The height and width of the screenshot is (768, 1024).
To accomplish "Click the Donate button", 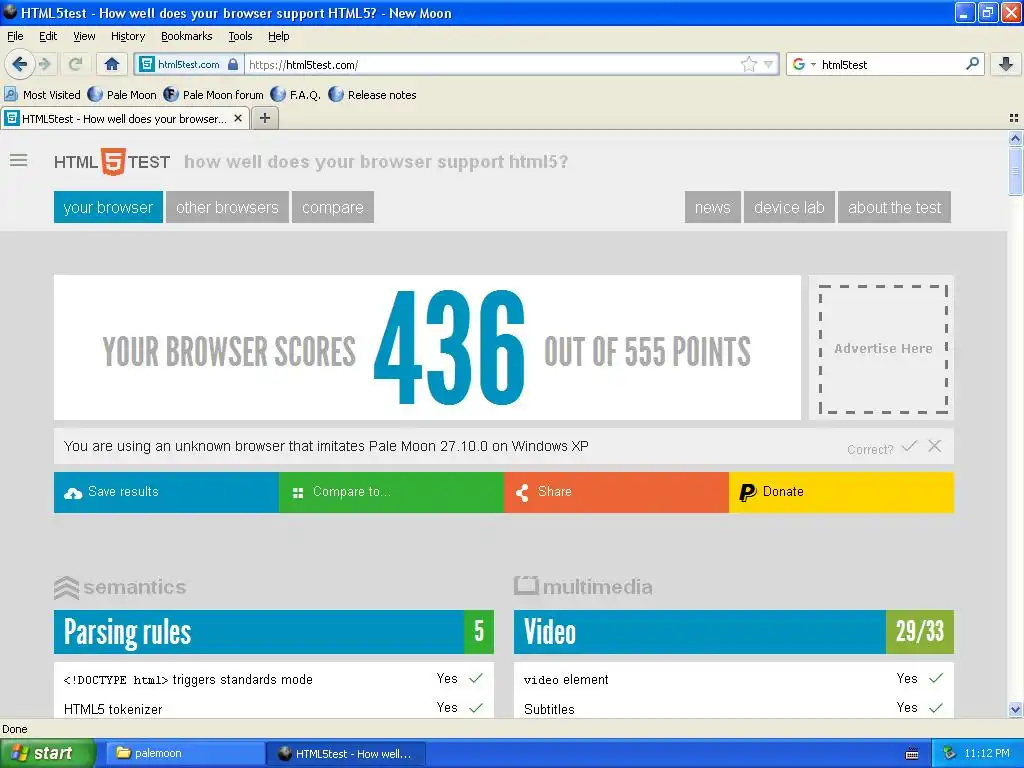I will 841,492.
